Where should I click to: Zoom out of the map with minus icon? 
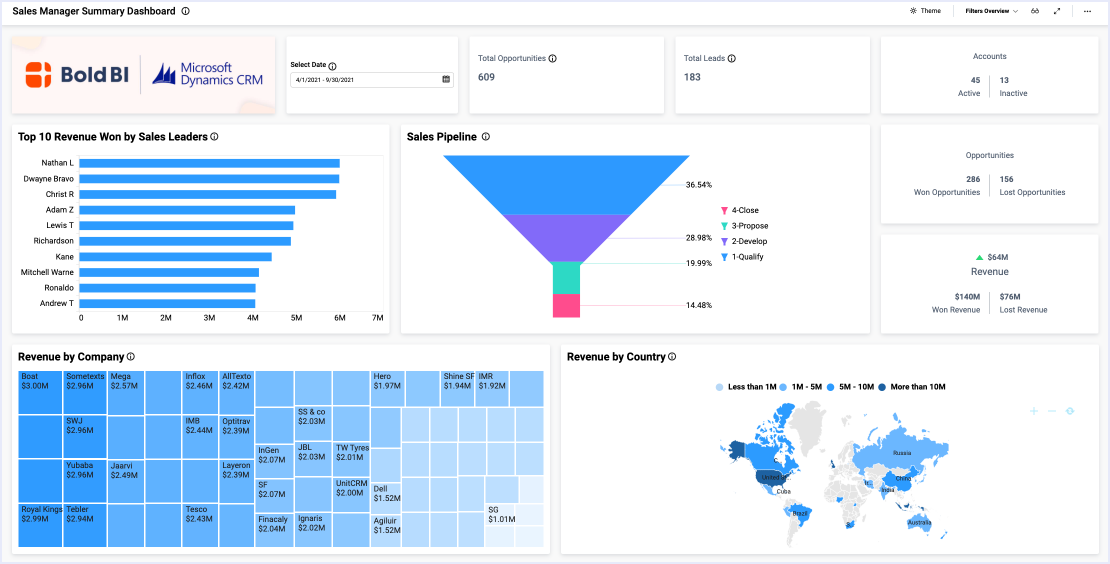tap(1051, 411)
